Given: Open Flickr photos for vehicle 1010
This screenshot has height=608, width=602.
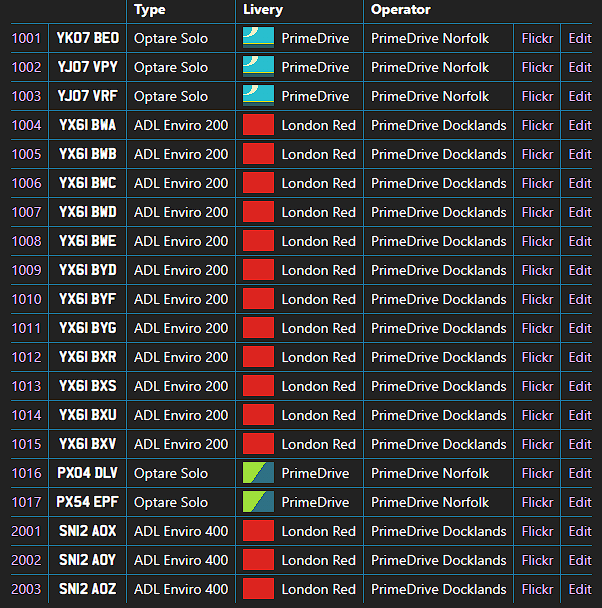Looking at the screenshot, I should 537,299.
